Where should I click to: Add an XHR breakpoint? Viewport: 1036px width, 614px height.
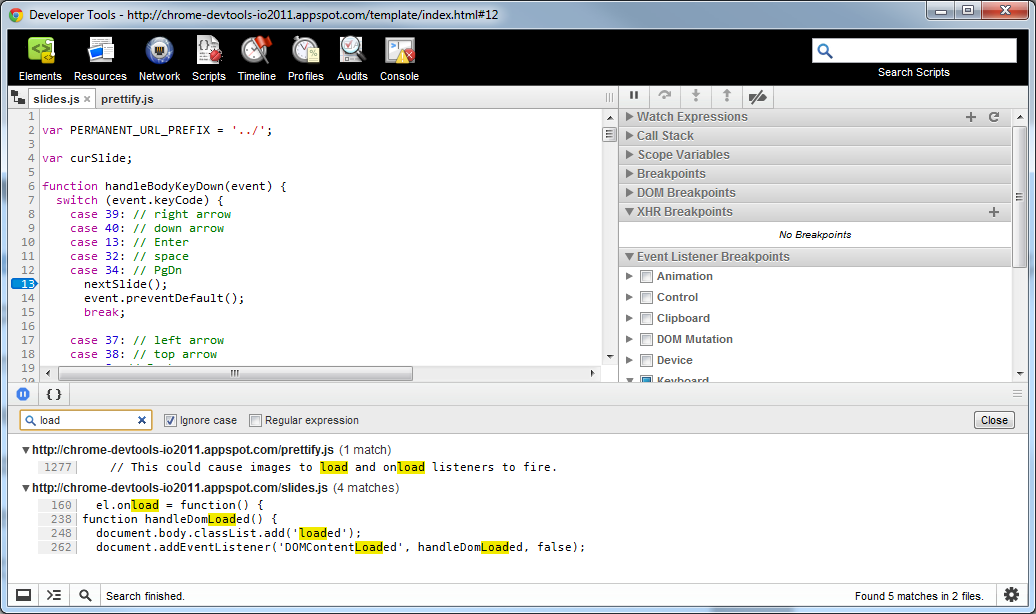point(994,212)
